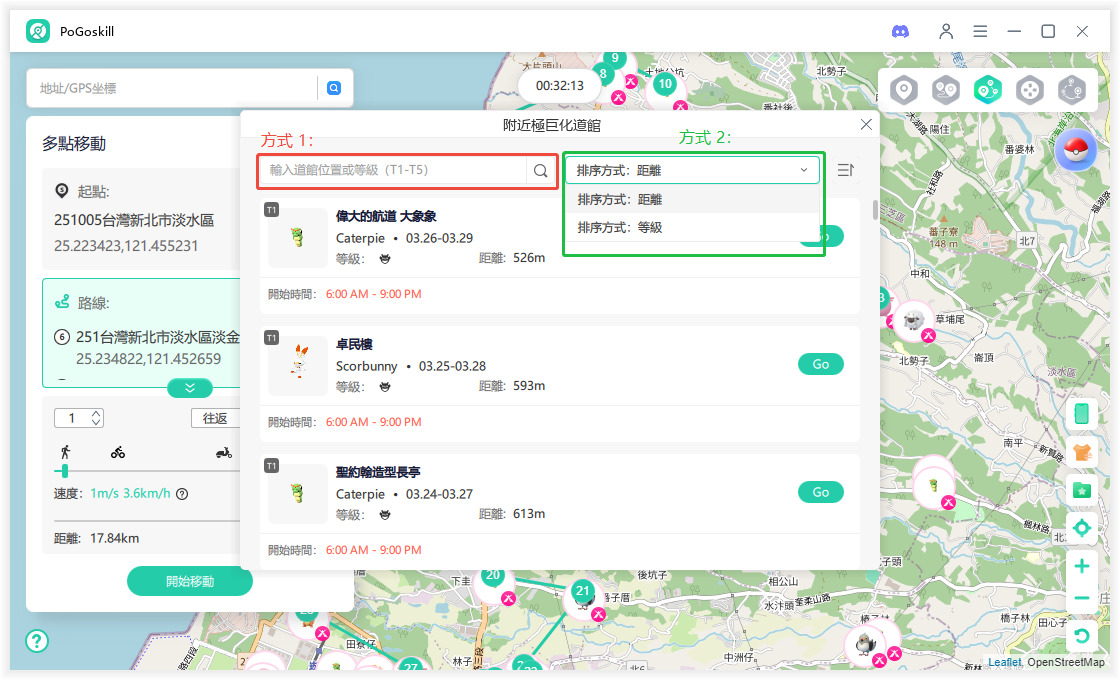The width and height of the screenshot is (1120, 680).
Task: Open the Discord icon in the title bar
Action: pyautogui.click(x=901, y=31)
